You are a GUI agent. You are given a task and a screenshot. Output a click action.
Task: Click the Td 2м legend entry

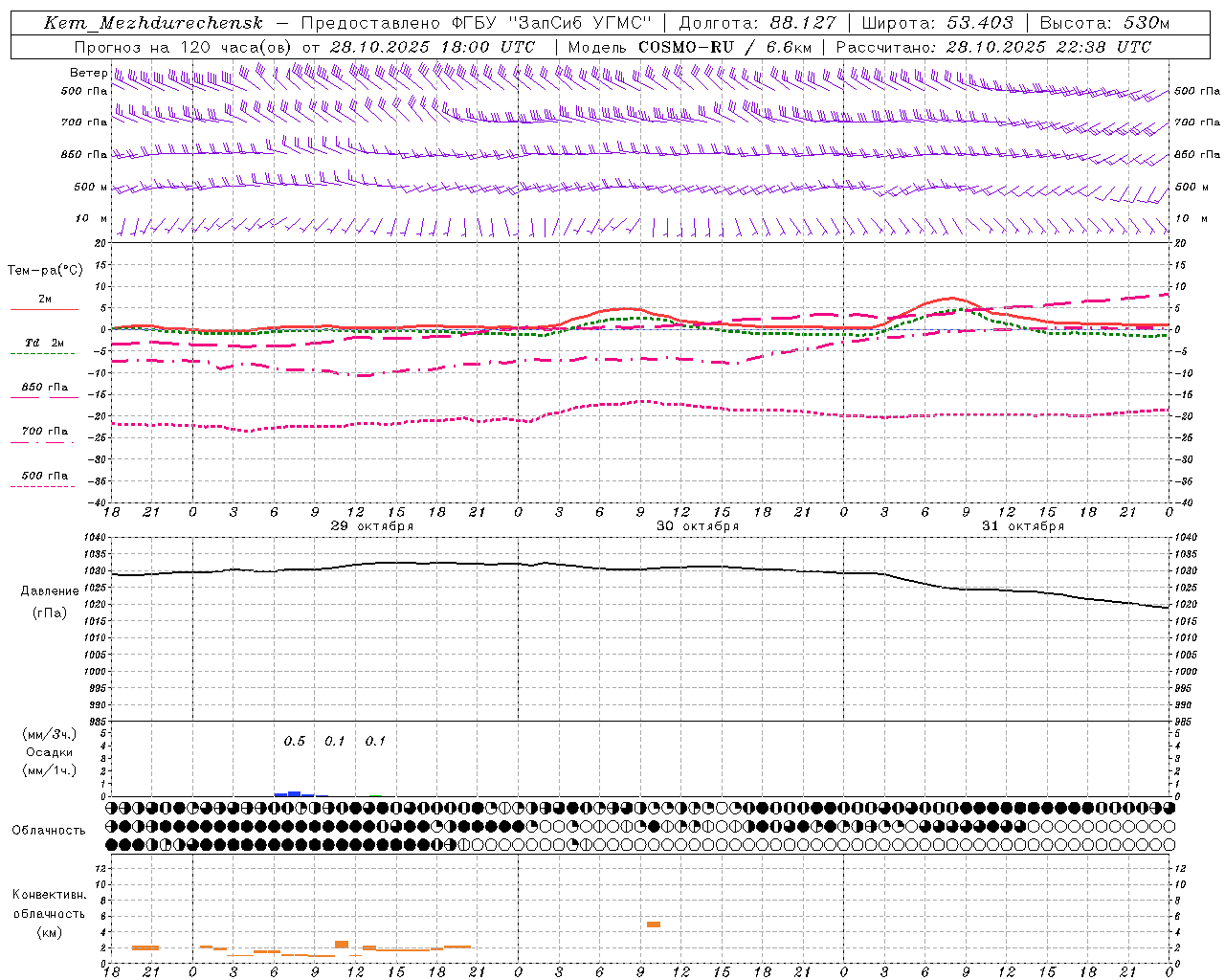[44, 346]
